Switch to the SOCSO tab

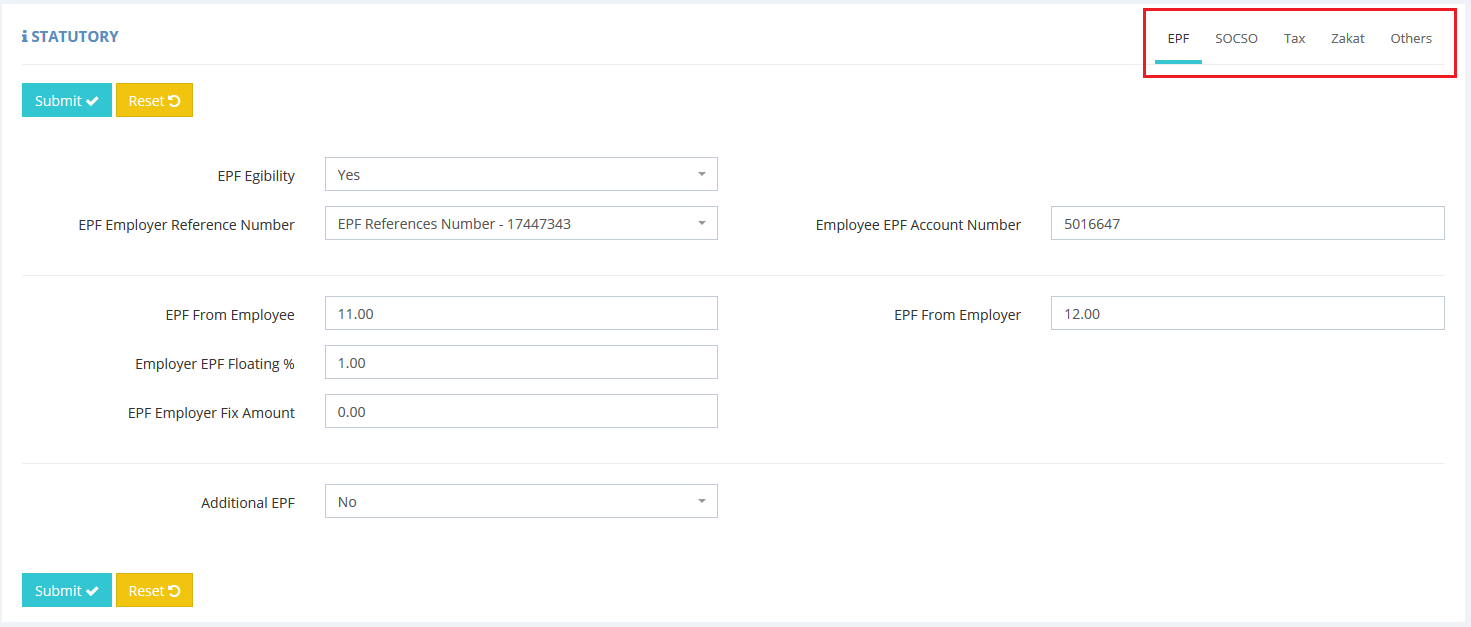coord(1236,39)
